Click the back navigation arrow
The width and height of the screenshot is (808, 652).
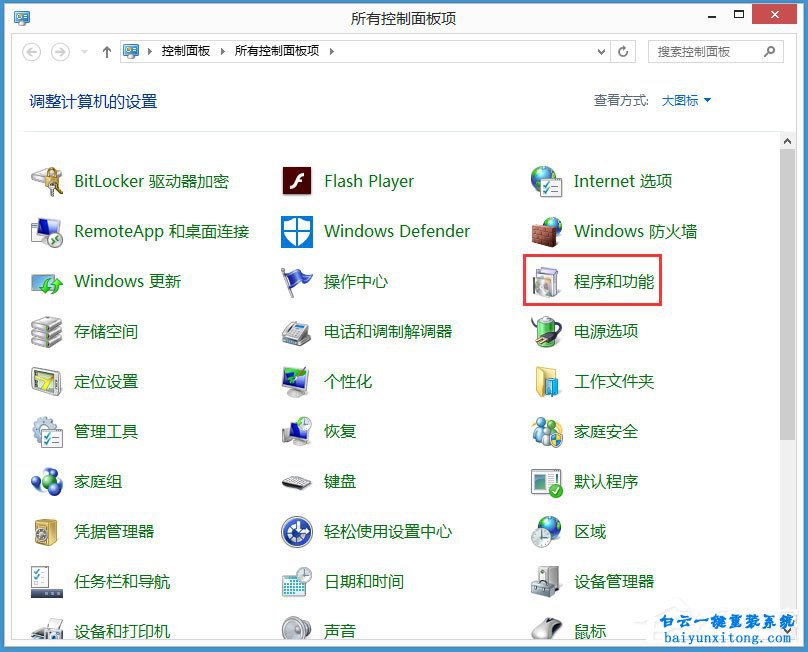click(31, 51)
